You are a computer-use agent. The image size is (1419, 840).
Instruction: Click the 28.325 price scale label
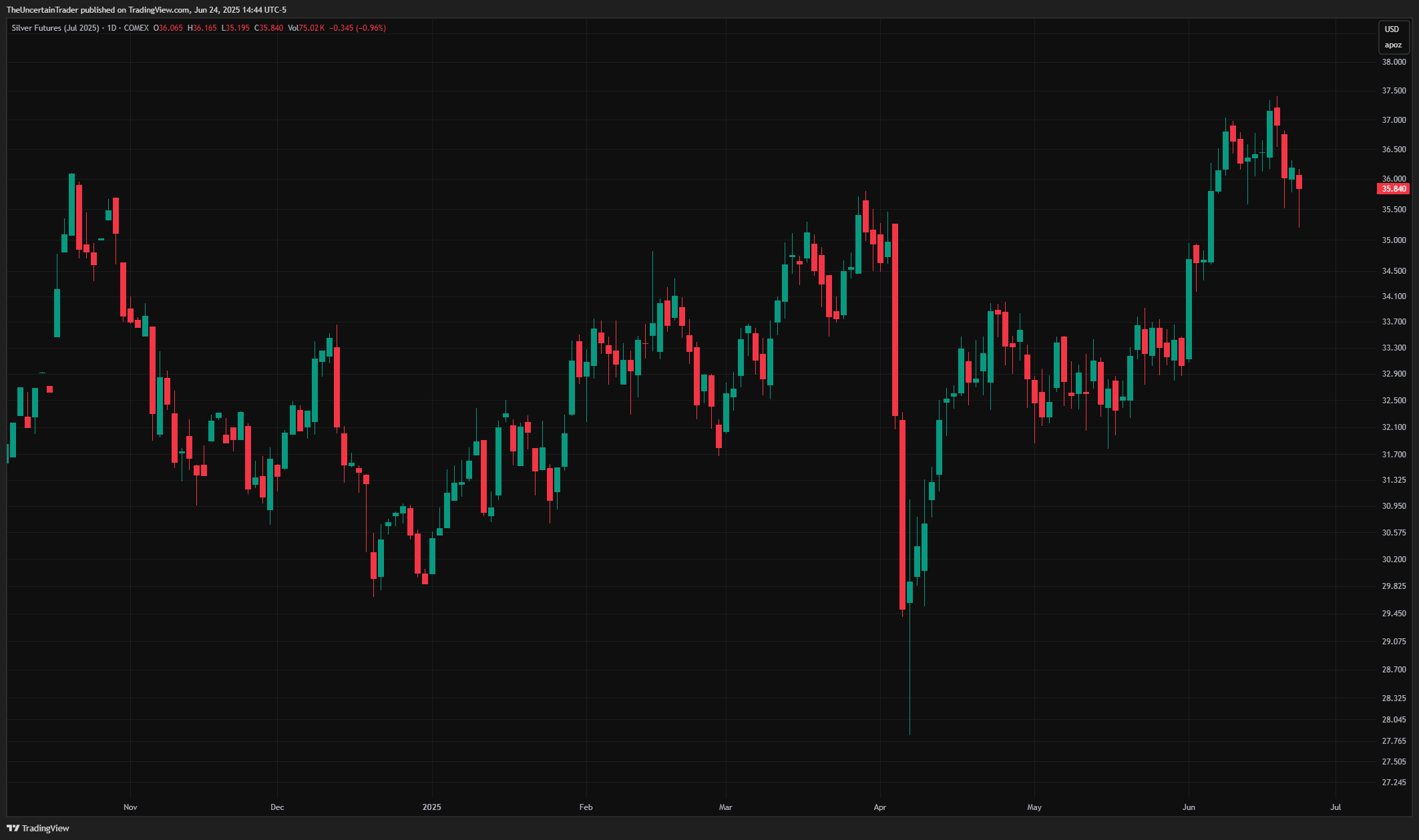click(1394, 698)
